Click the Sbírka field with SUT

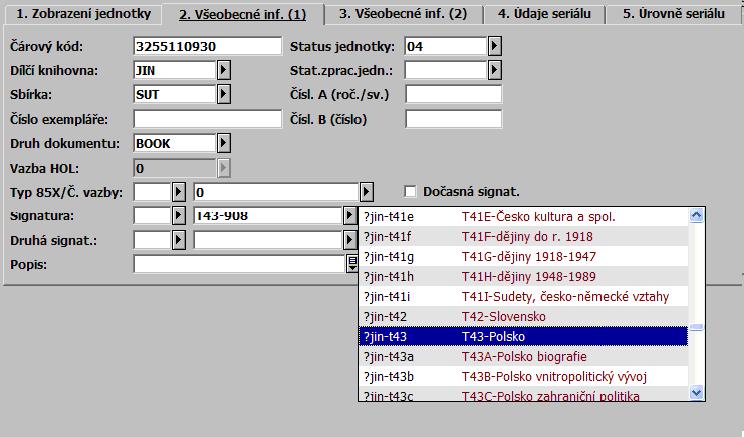[175, 94]
